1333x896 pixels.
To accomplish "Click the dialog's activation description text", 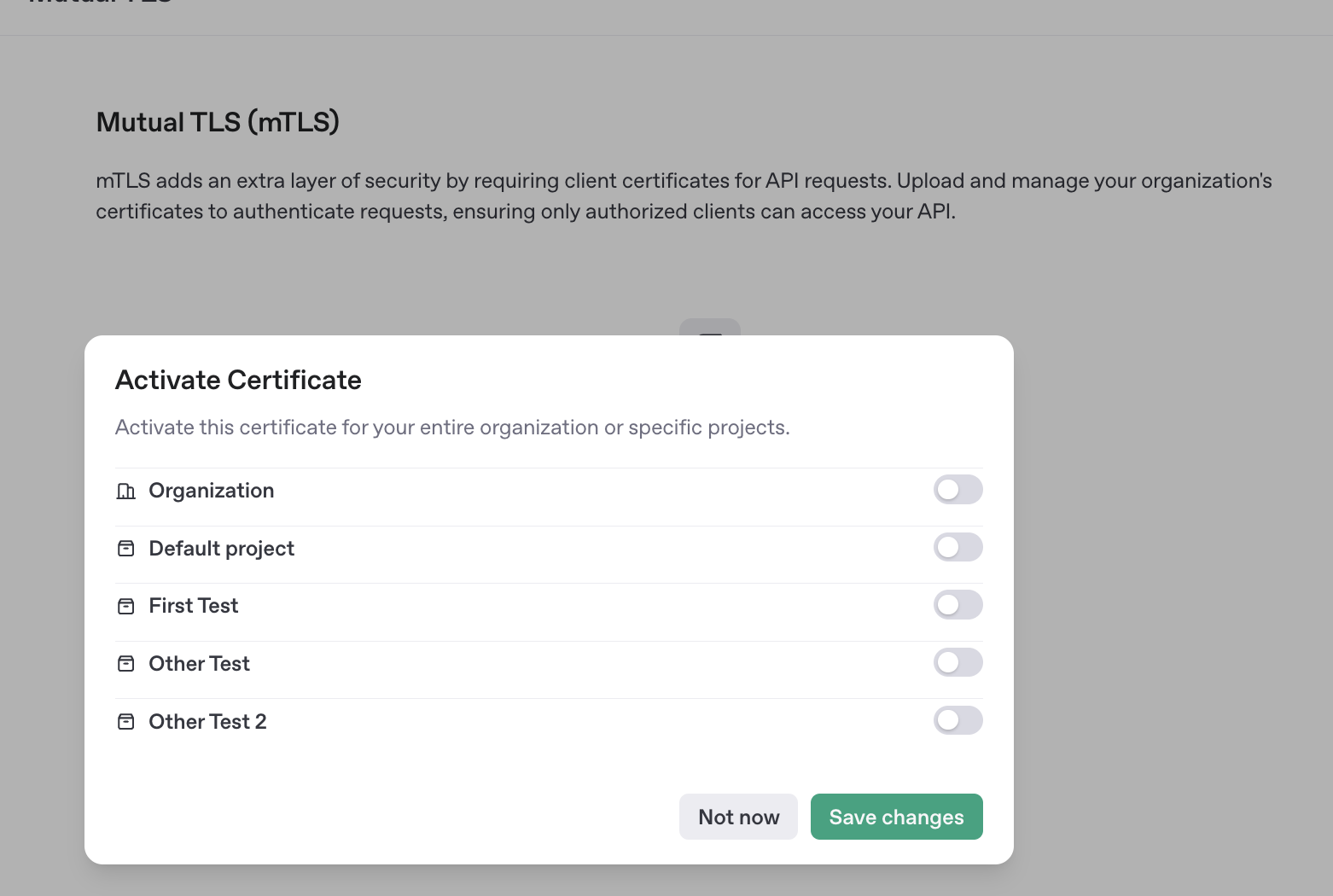I will 452,428.
